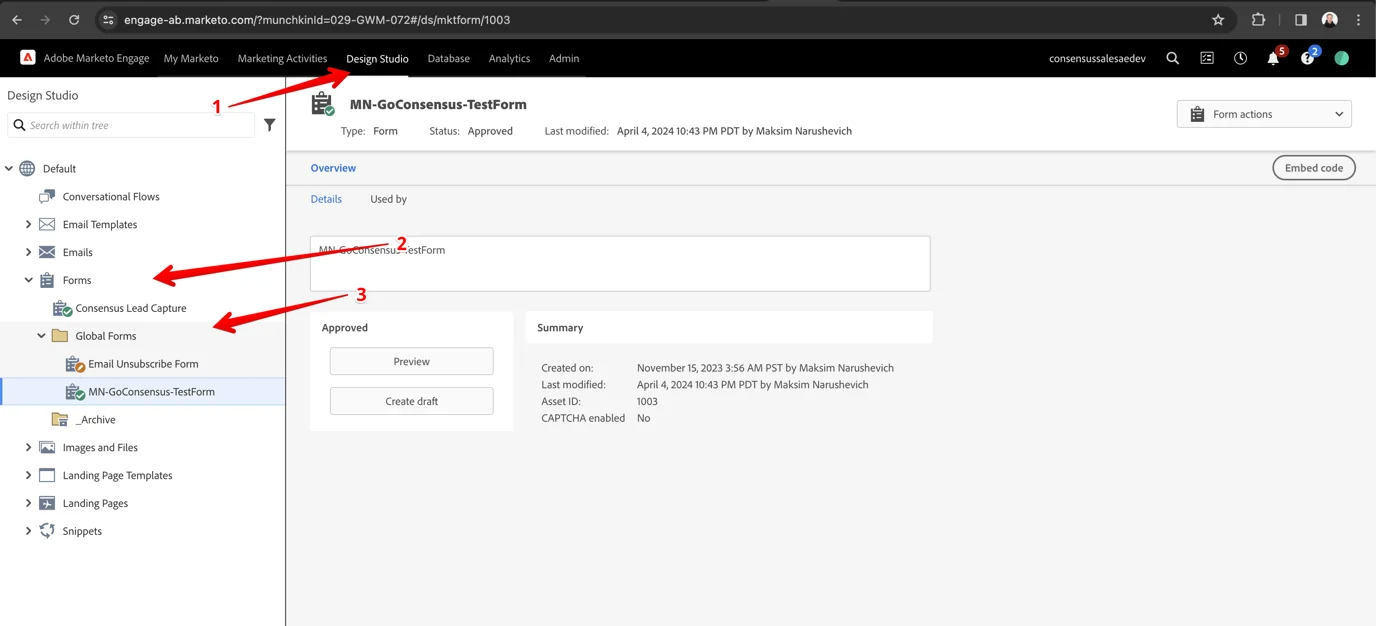Open the checklist icon in header
The width and height of the screenshot is (1376, 626).
(1207, 58)
